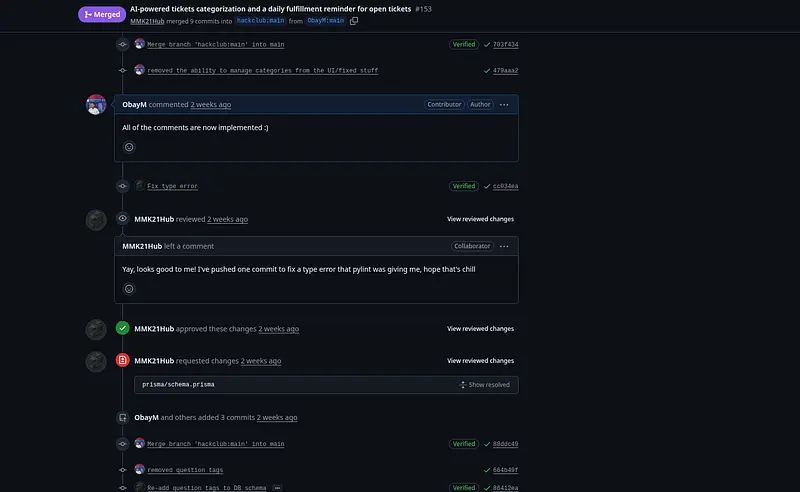Add emoji reaction to ObayM's comment

[129, 147]
